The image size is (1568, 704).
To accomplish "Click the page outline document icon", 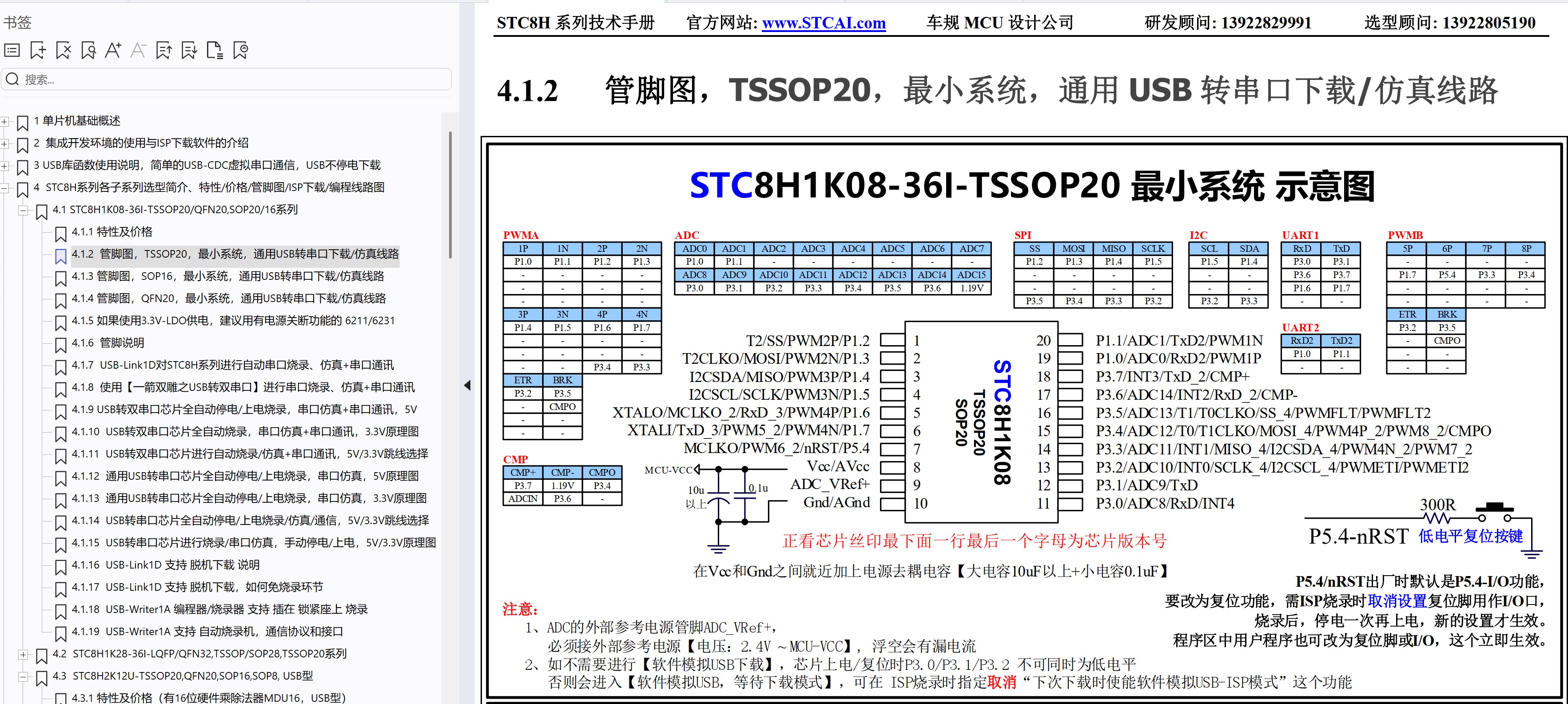I will point(214,51).
